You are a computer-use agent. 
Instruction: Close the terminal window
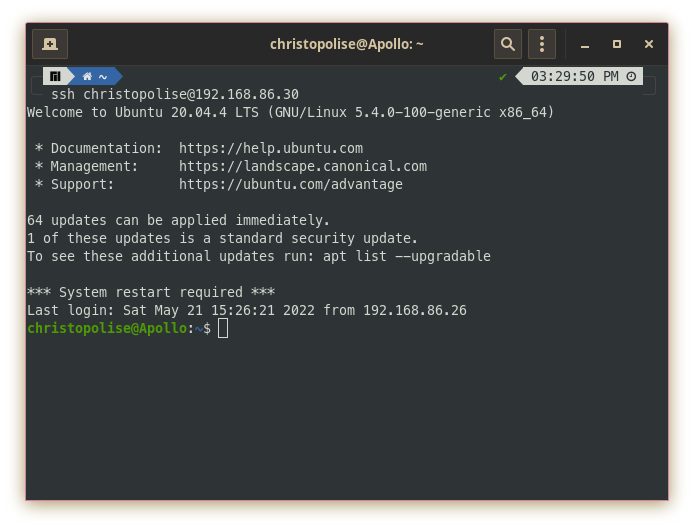pyautogui.click(x=649, y=44)
